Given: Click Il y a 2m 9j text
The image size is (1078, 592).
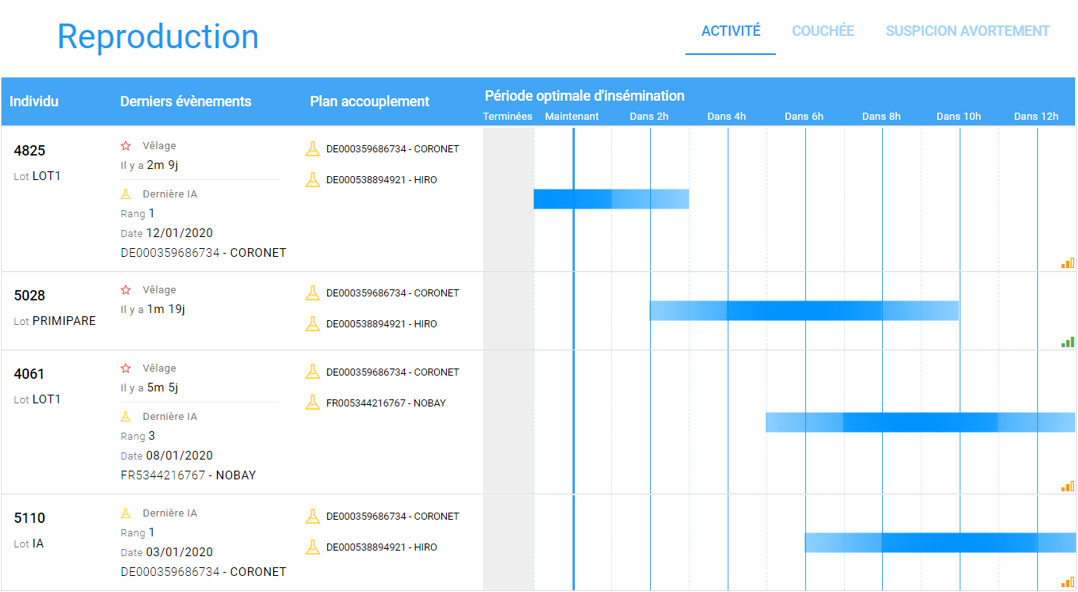Looking at the screenshot, I should click(149, 165).
